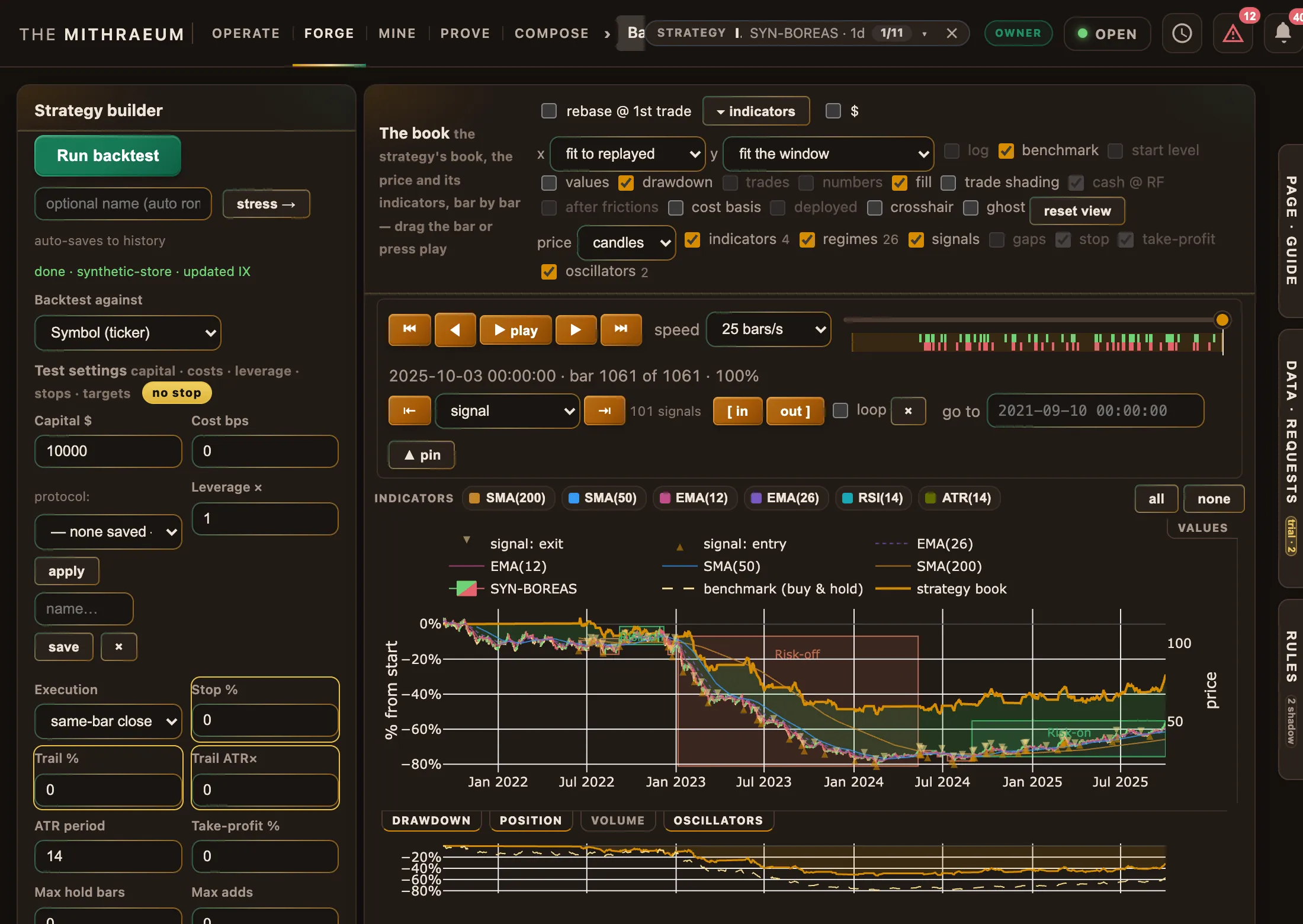Click reset view button
The width and height of the screenshot is (1303, 924).
pyautogui.click(x=1077, y=211)
